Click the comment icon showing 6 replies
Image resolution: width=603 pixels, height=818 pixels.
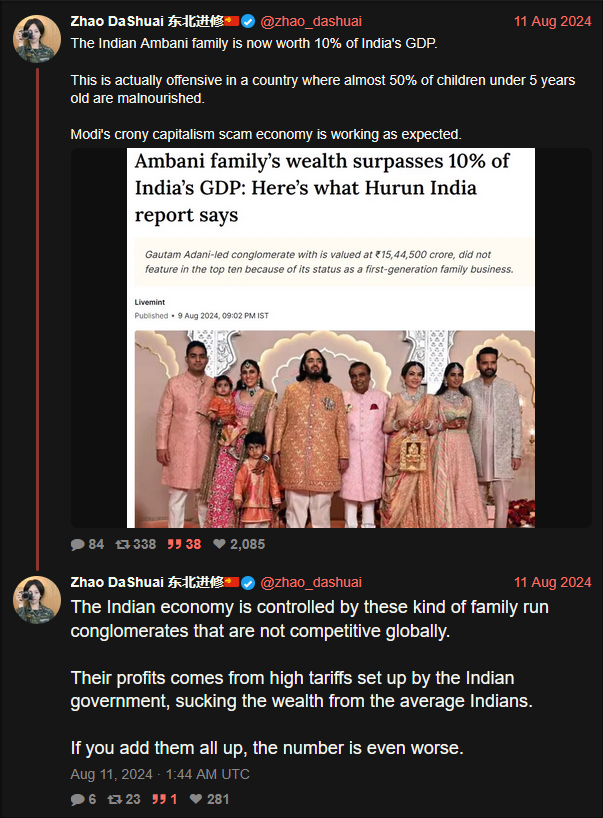click(x=78, y=799)
